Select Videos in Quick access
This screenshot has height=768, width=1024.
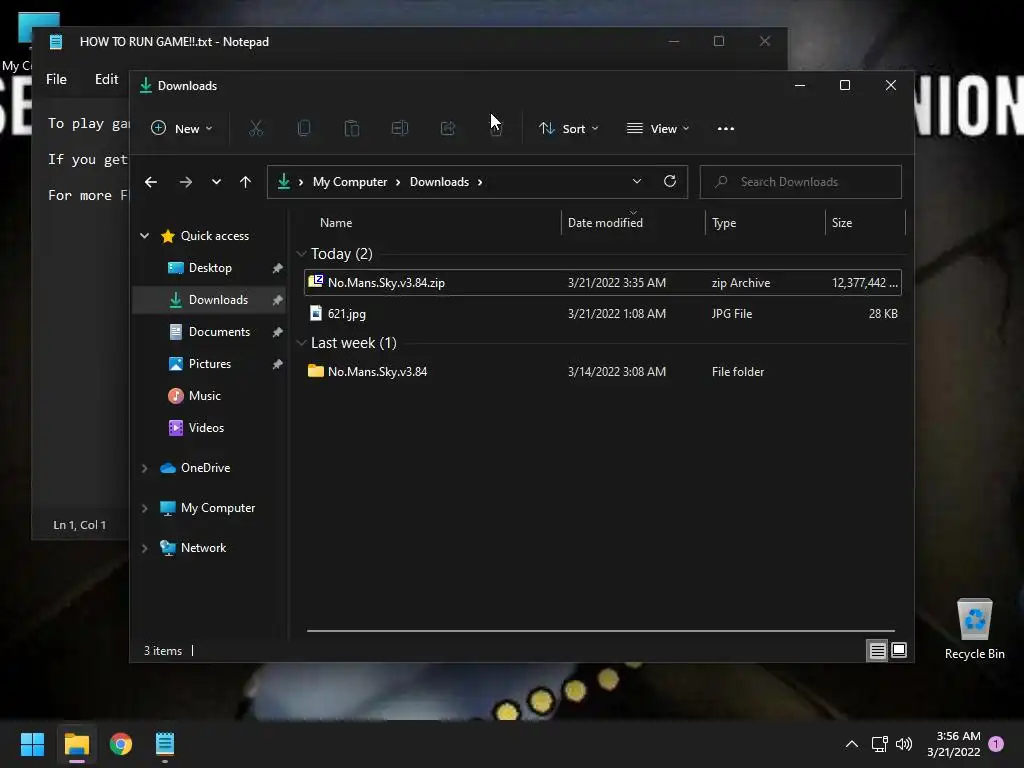point(206,427)
